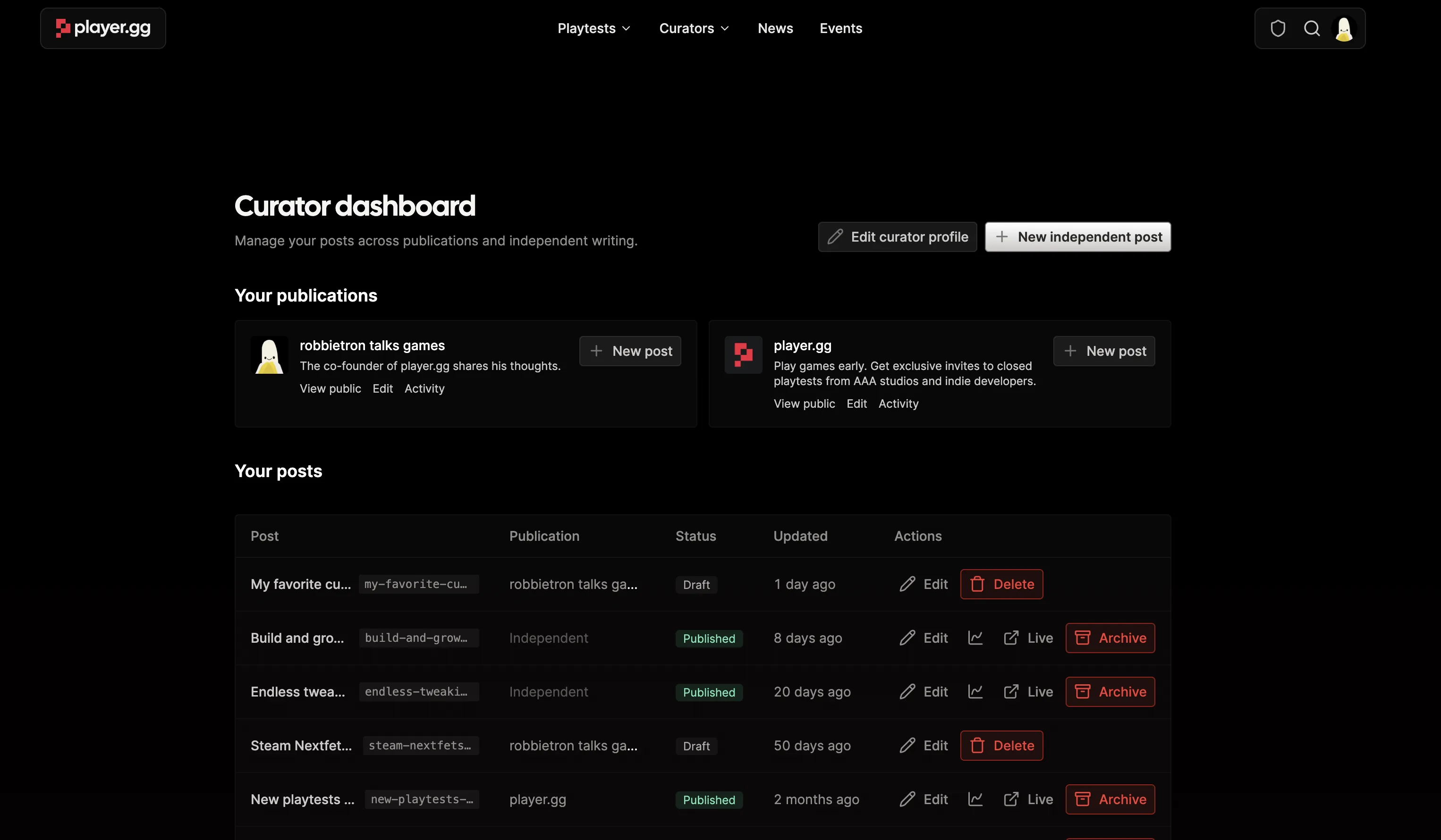
Task: Open analytics chart for New playtests ...
Action: (975, 799)
